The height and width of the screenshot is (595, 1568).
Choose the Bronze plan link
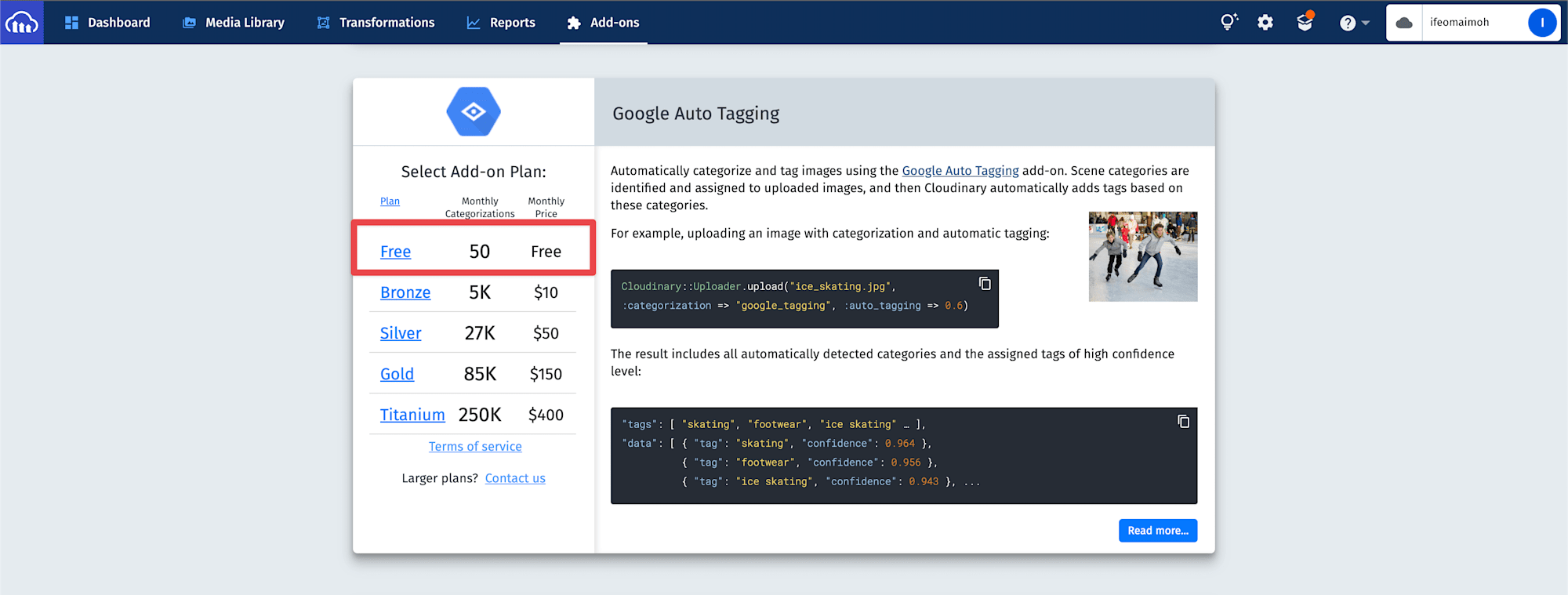click(x=405, y=292)
